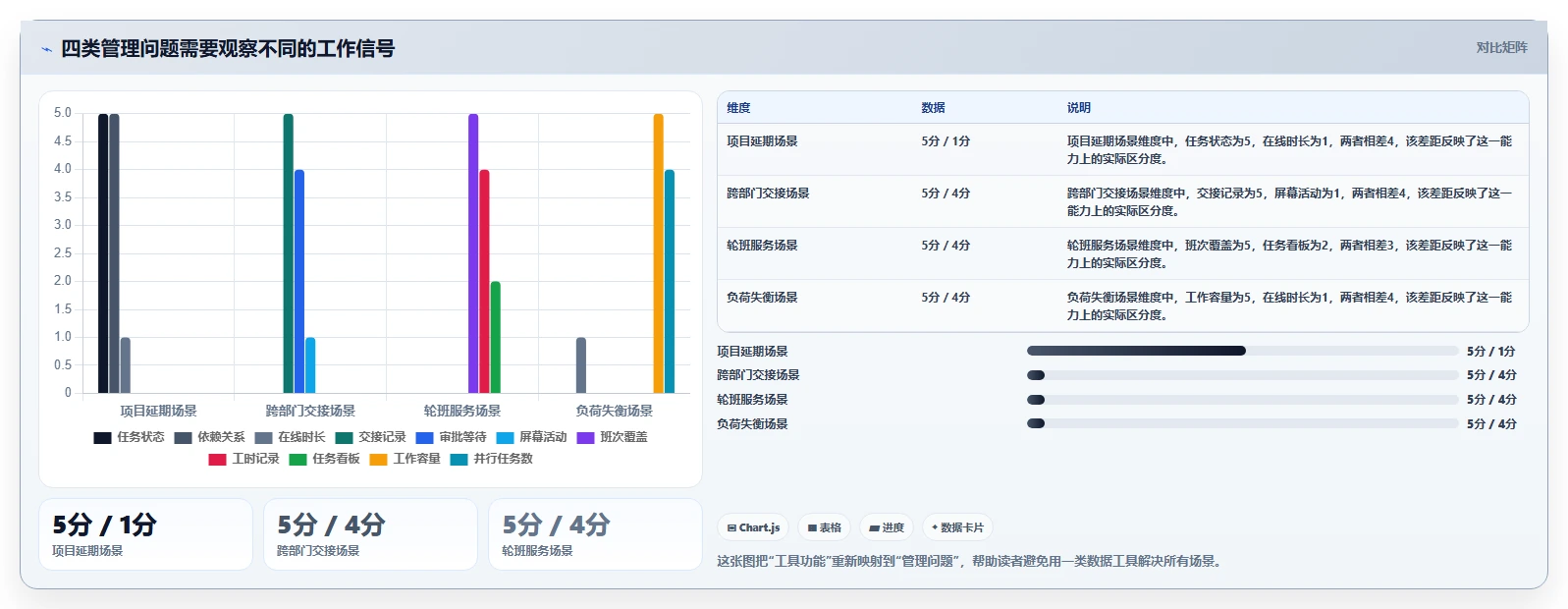The width and height of the screenshot is (1568, 609).
Task: Toggle the 任务状态 legend swatch
Action: click(102, 438)
